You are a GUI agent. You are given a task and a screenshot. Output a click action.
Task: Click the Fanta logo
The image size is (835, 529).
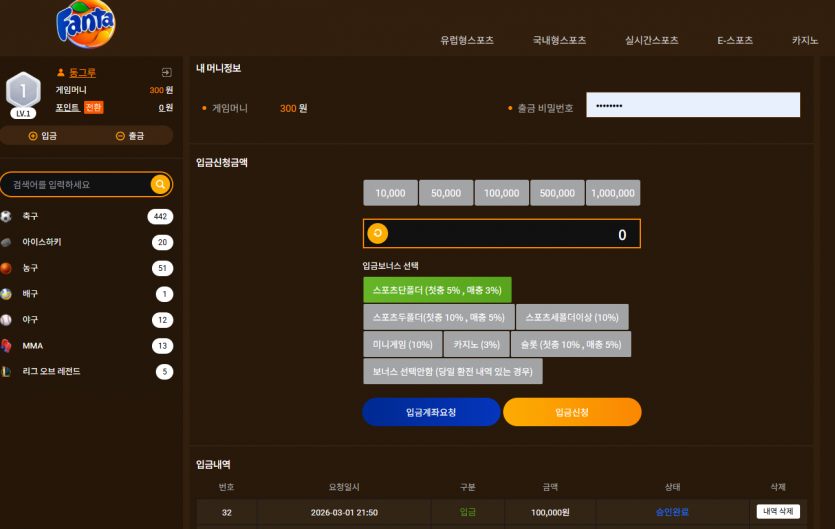point(85,24)
